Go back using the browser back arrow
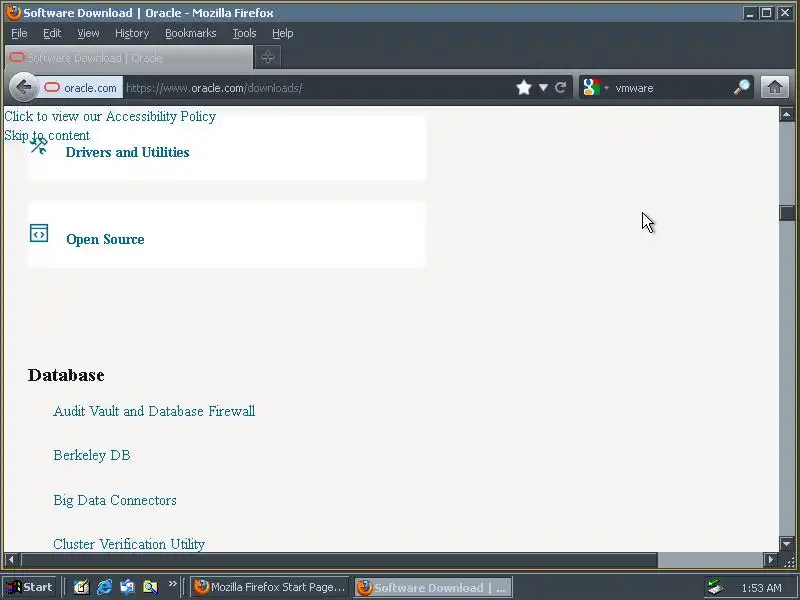Screen dimensions: 800x600 point(23,87)
